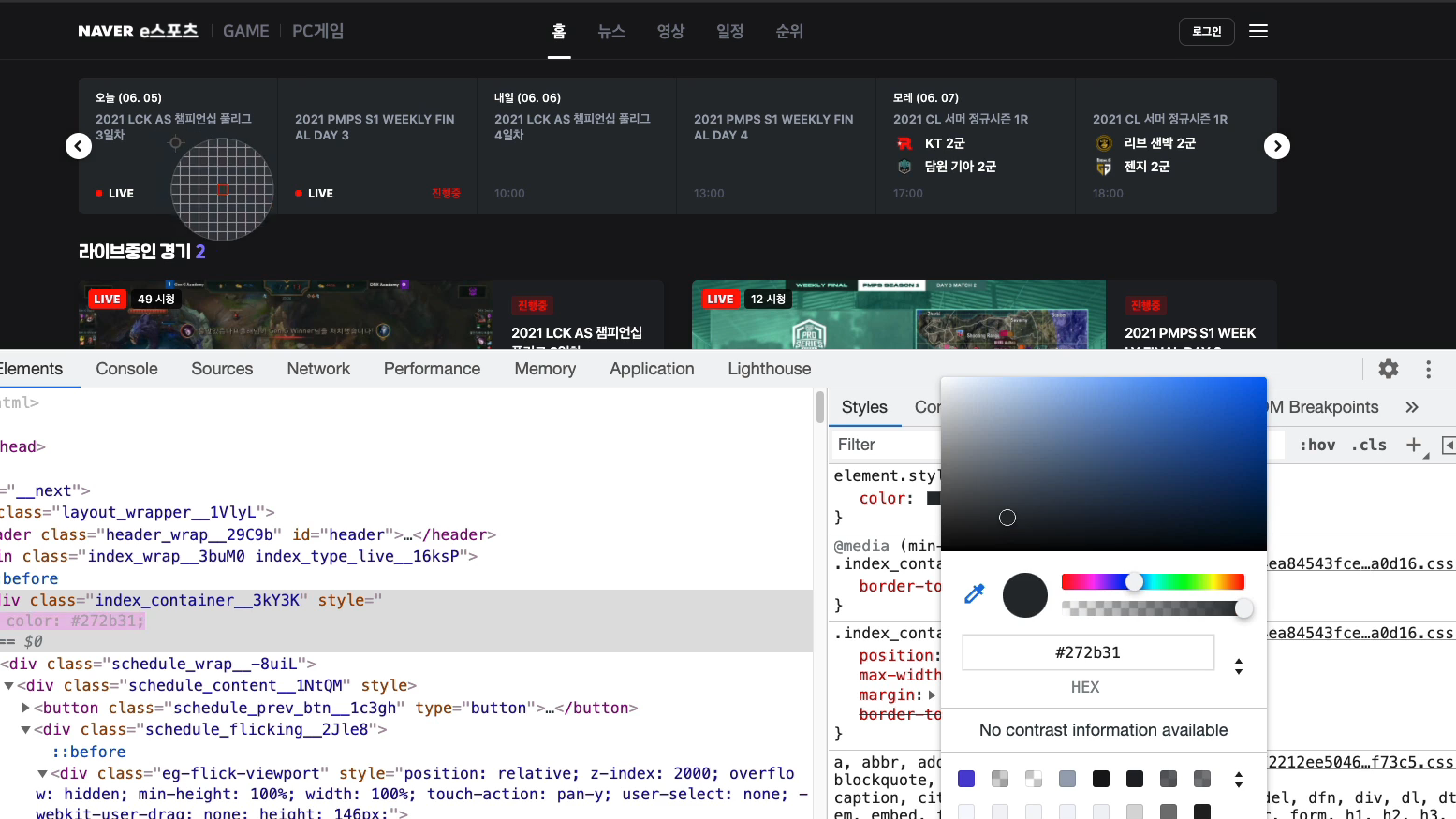
Task: Click the 로그인 button
Action: point(1207,31)
